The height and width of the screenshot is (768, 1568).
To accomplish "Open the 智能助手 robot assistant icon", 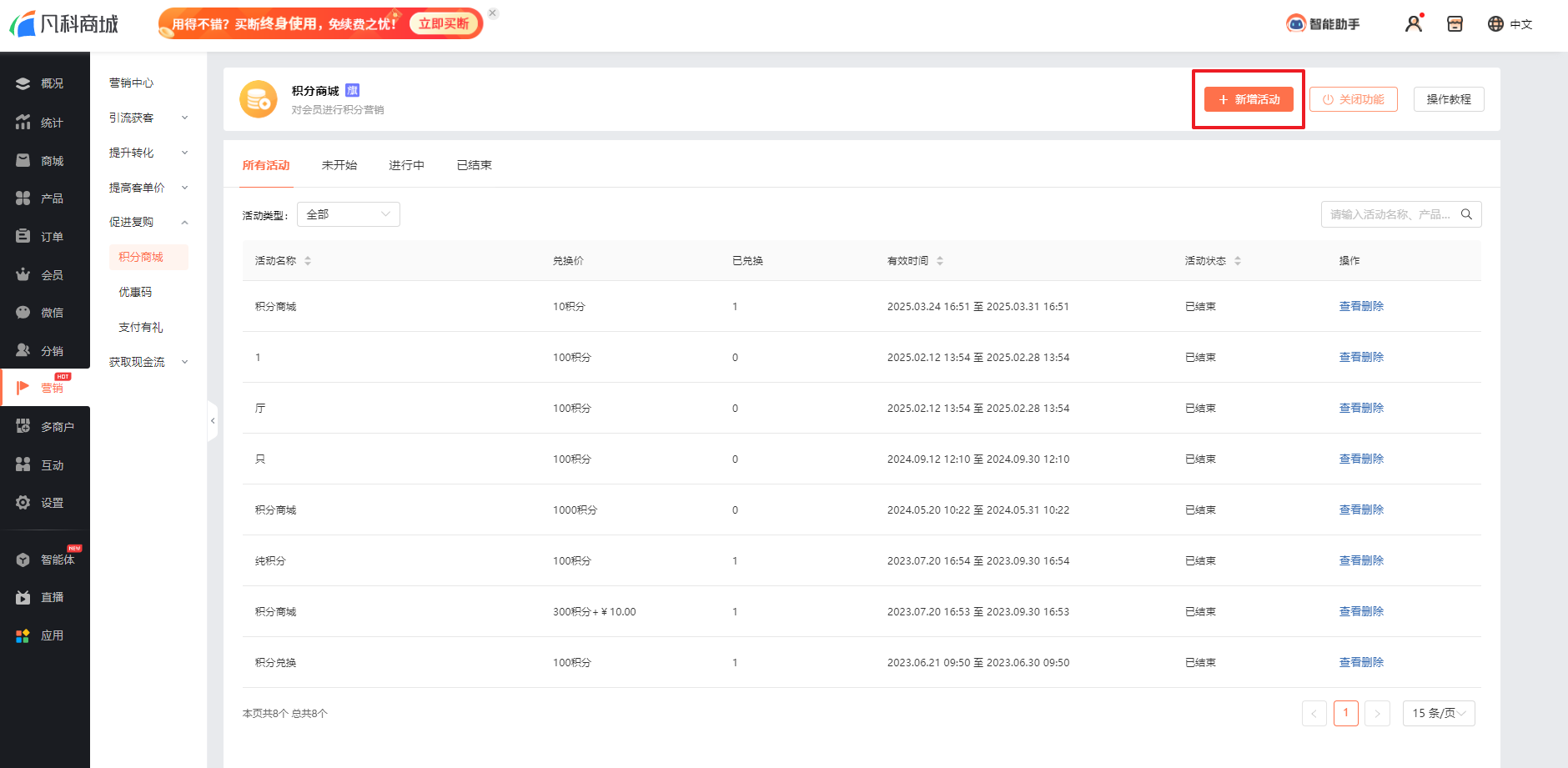I will 1295,23.
